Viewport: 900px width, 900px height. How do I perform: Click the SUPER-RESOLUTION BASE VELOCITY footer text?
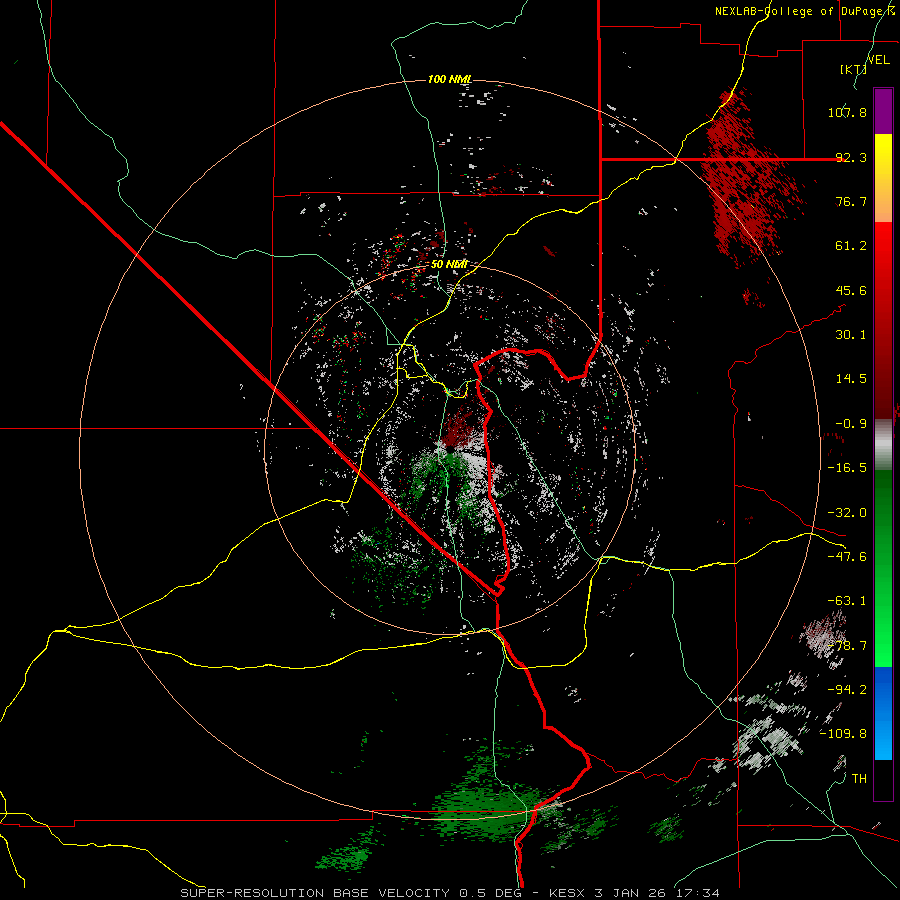(317, 893)
